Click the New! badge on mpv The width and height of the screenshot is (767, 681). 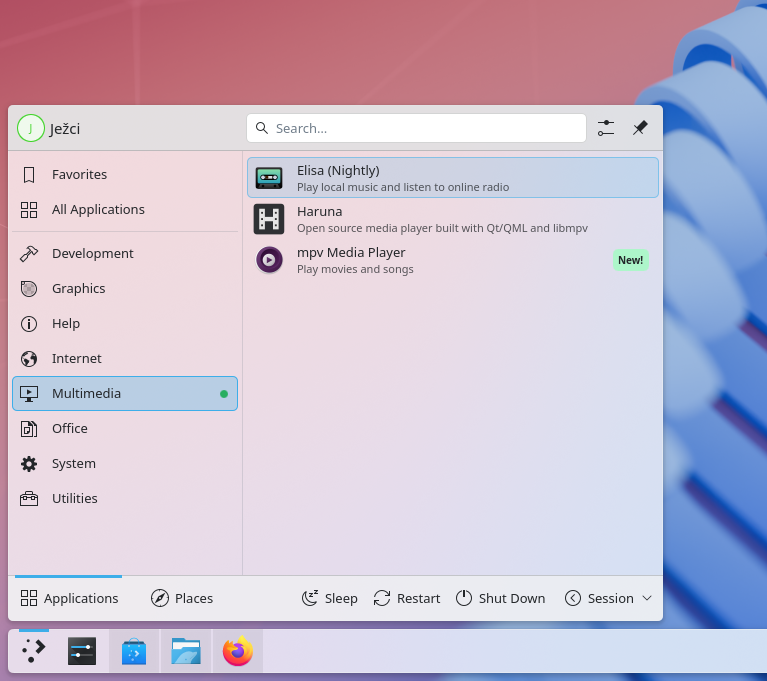click(631, 260)
